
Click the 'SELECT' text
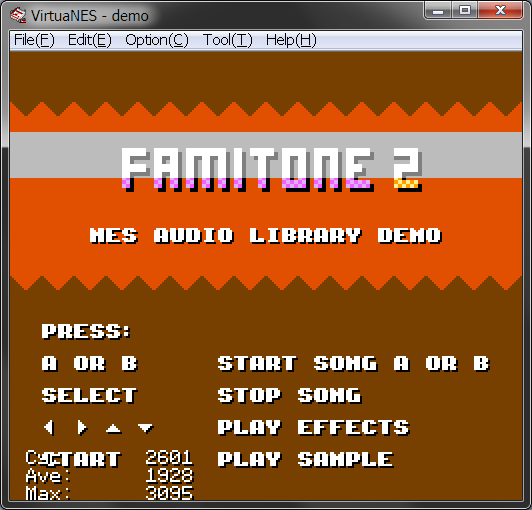(x=90, y=396)
